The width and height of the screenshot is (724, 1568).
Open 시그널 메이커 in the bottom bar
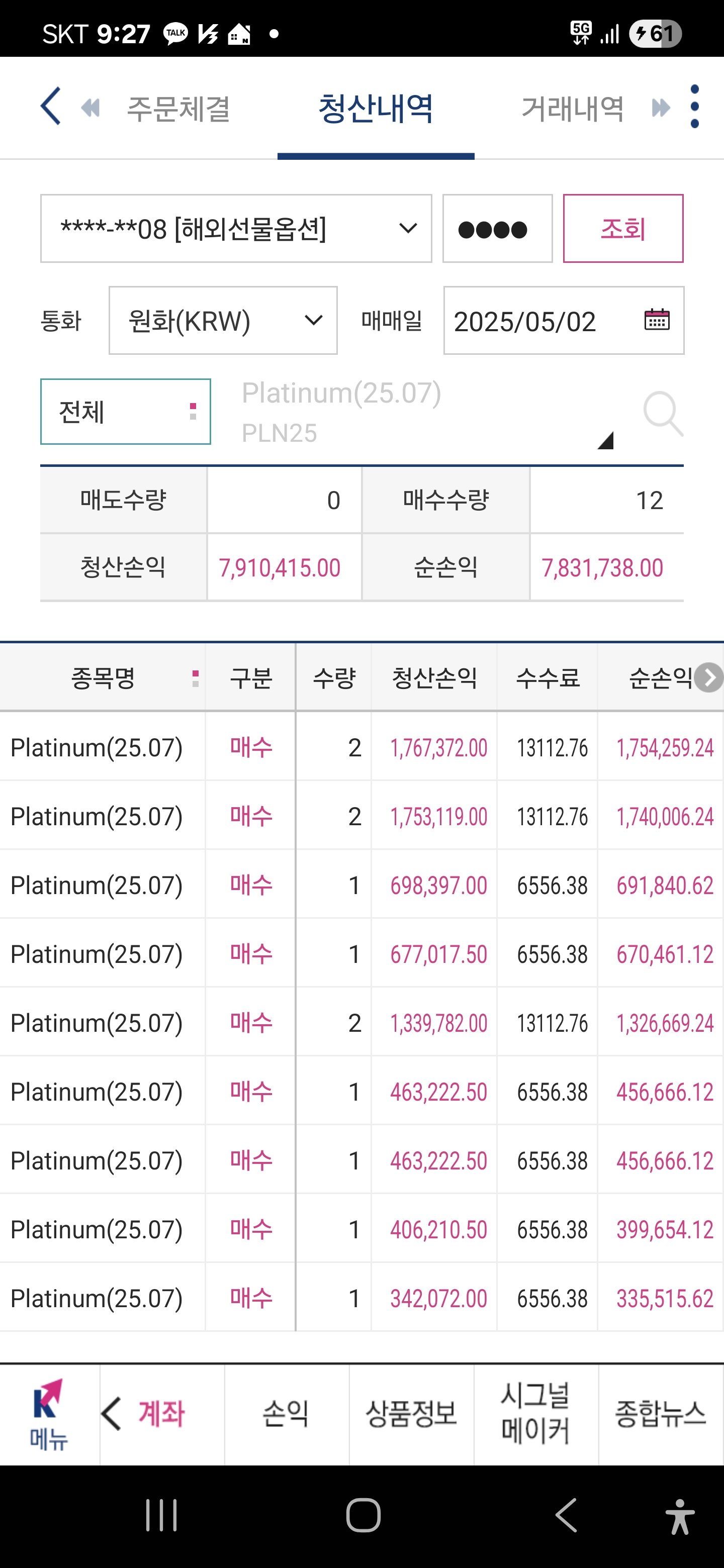coord(536,1414)
